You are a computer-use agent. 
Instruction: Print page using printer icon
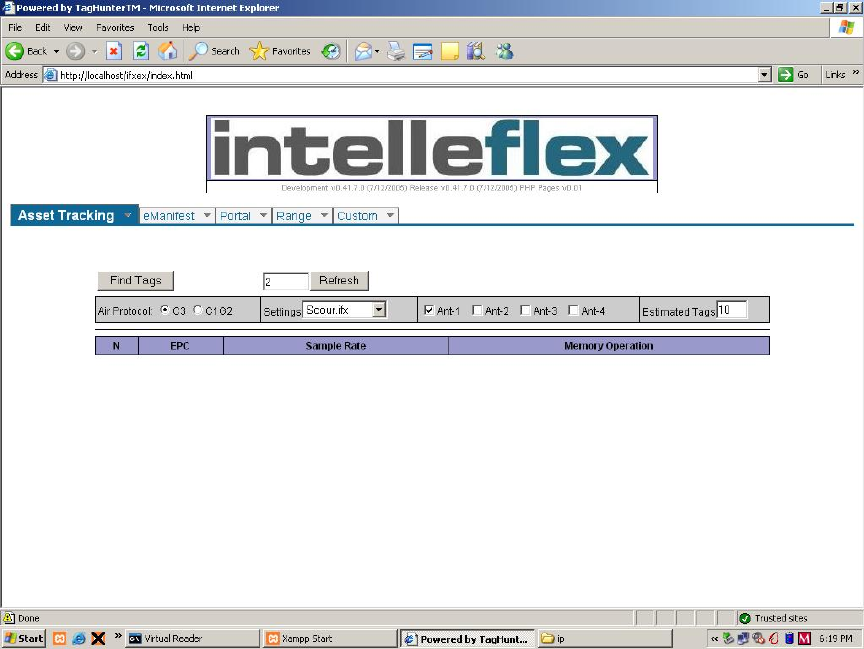pos(396,51)
